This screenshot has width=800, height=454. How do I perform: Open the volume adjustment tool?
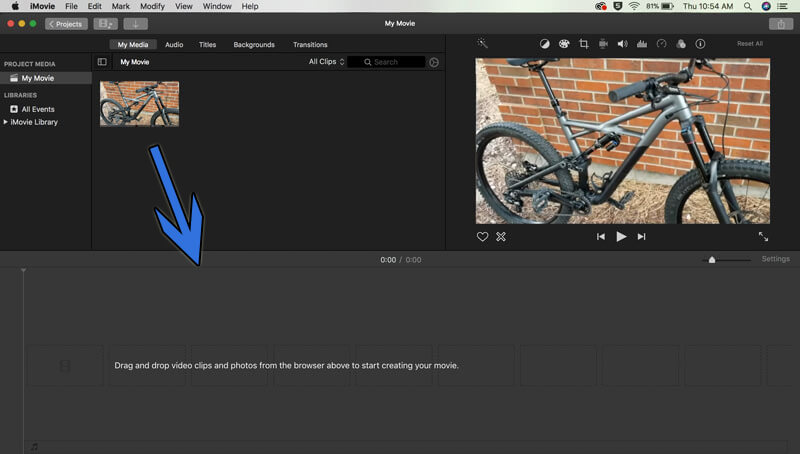[x=622, y=44]
